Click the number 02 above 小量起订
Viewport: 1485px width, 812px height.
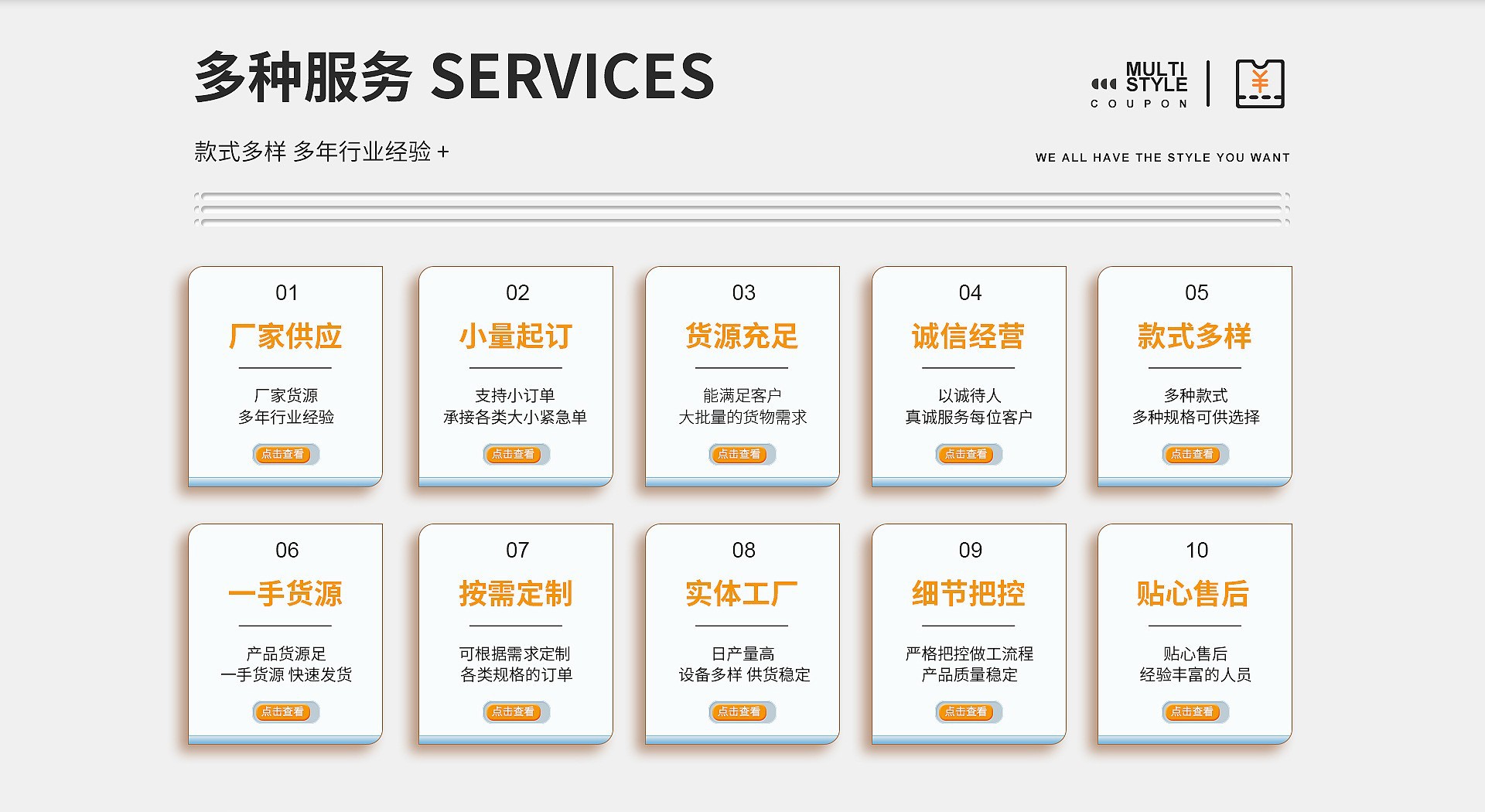click(x=517, y=293)
